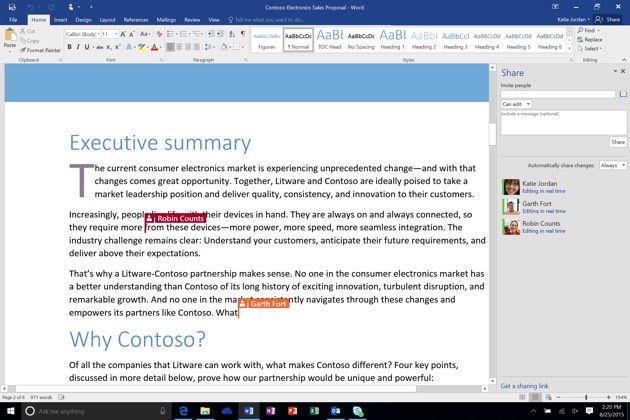Decrease font size with Shrink Font
Viewport: 630px width, 420px height.
click(131, 34)
